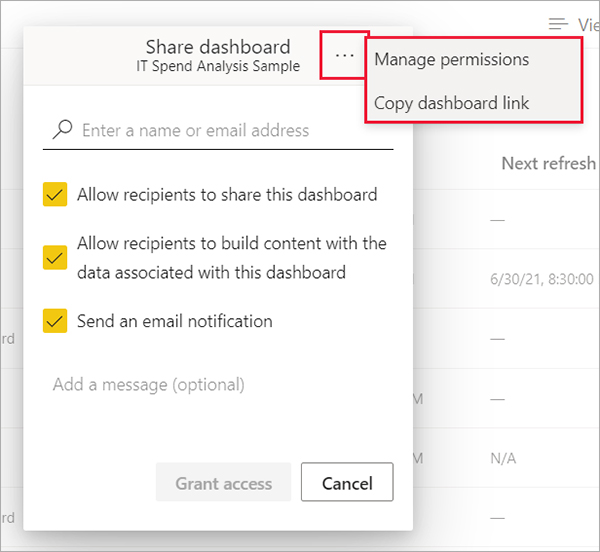The image size is (600, 552).
Task: Click the IT Spend Analysis Sample subtitle
Action: tap(218, 67)
